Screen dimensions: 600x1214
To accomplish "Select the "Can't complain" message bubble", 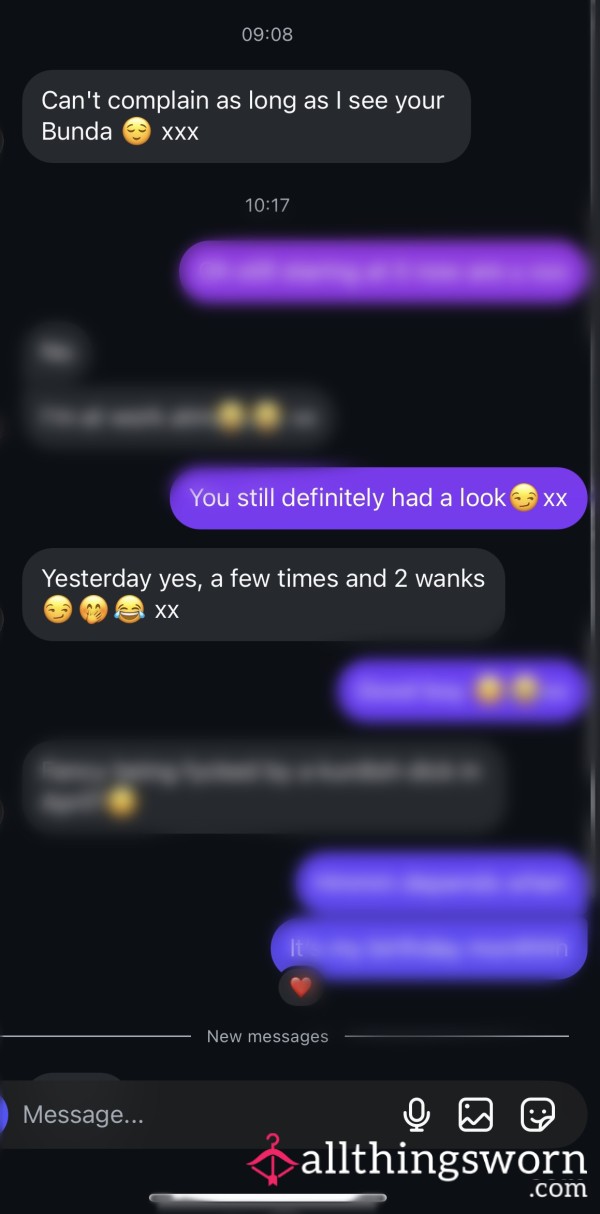I will pos(246,116).
